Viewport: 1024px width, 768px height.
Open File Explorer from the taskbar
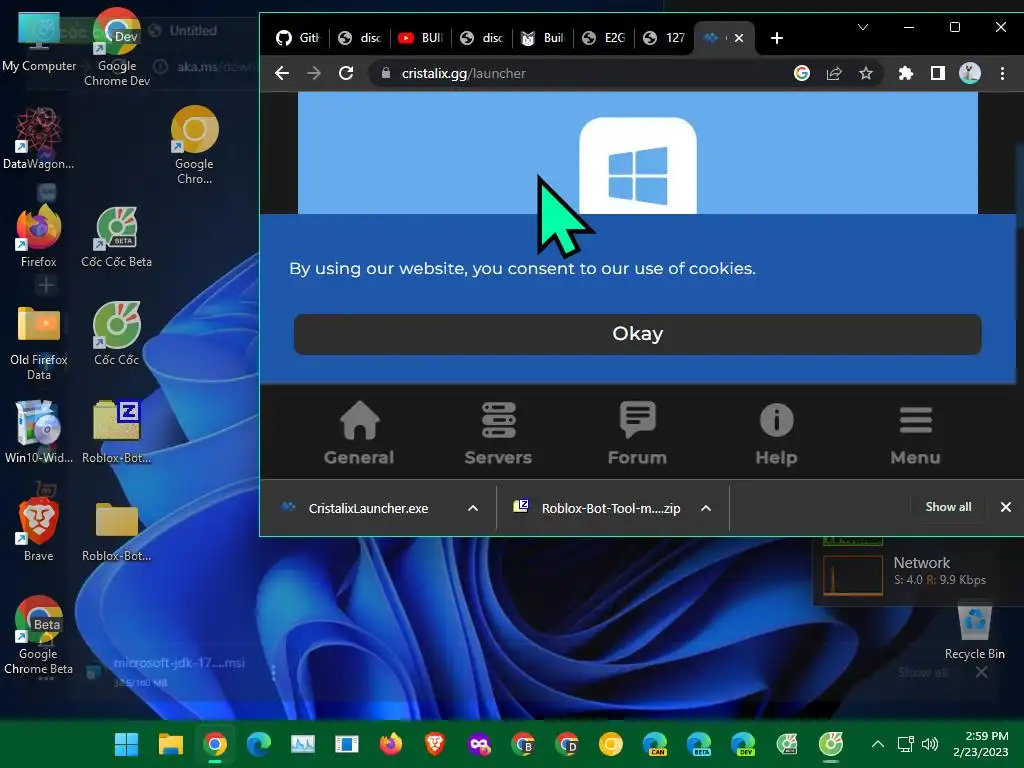(170, 744)
